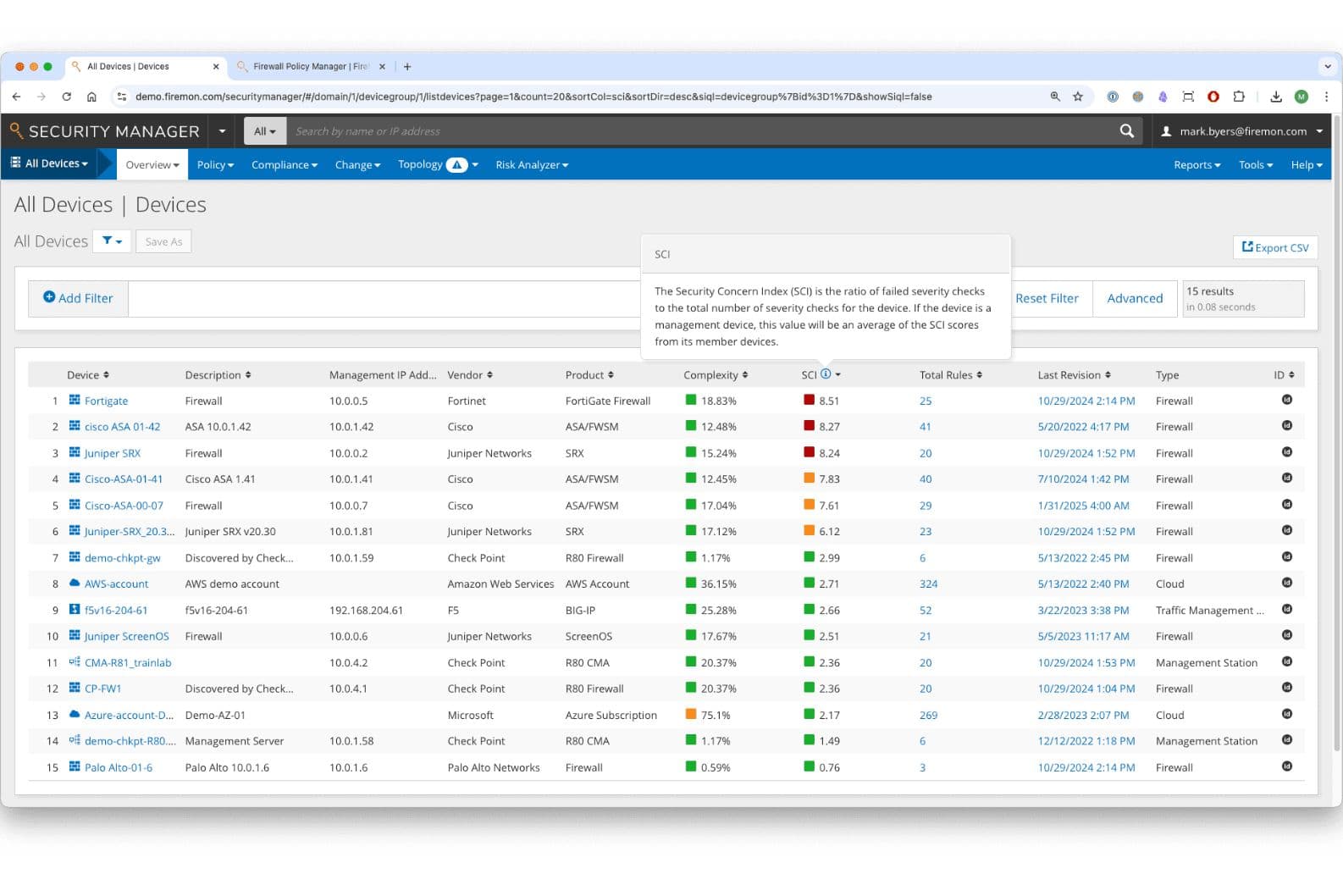This screenshot has height=896, width=1343.
Task: Open the browser extensions puzzle icon
Action: click(x=1239, y=97)
